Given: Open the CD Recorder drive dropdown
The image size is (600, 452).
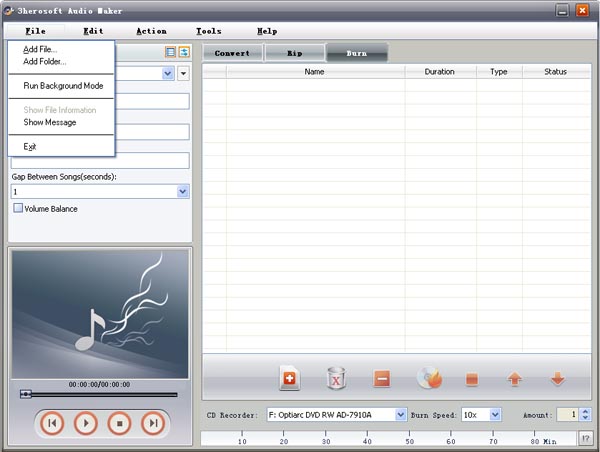Looking at the screenshot, I should pyautogui.click(x=401, y=414).
